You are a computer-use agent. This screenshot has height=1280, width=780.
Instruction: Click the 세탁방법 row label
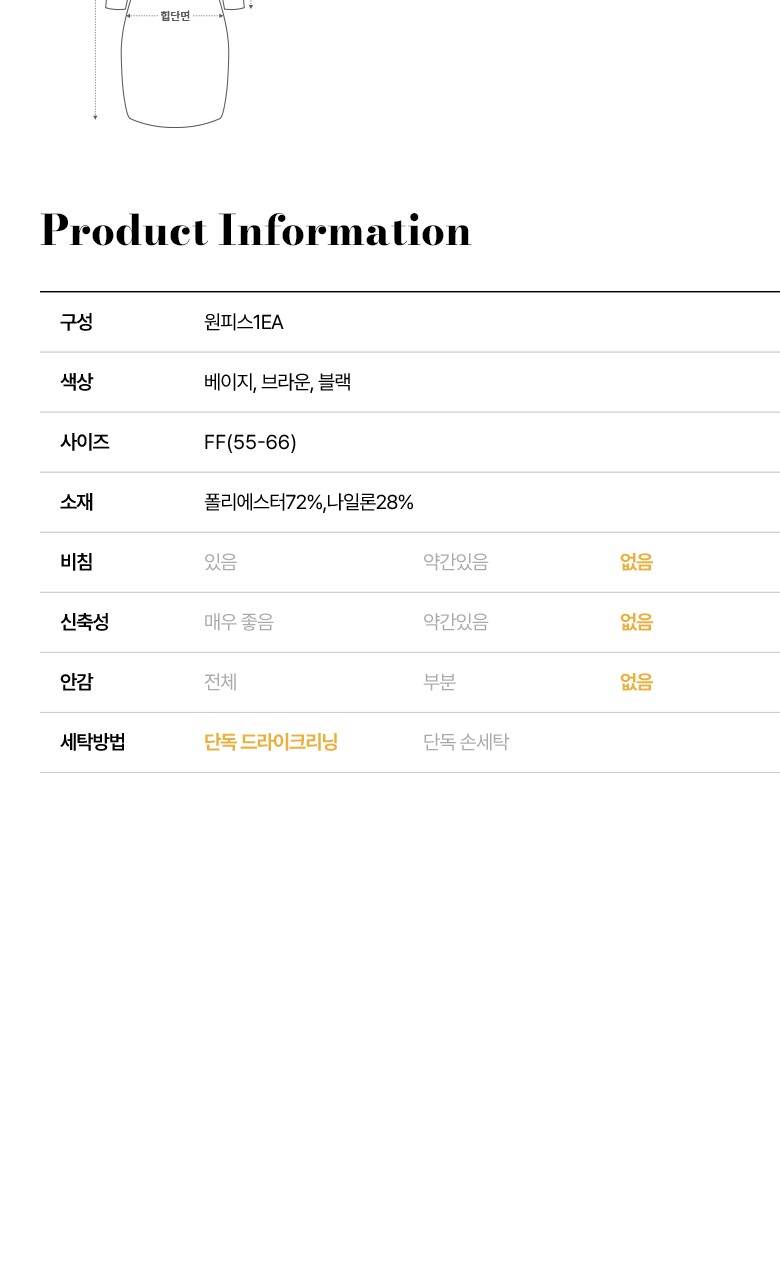92,742
